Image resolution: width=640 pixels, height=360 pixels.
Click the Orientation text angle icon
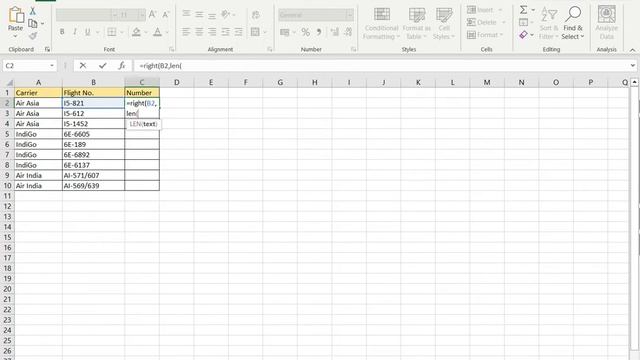click(226, 15)
